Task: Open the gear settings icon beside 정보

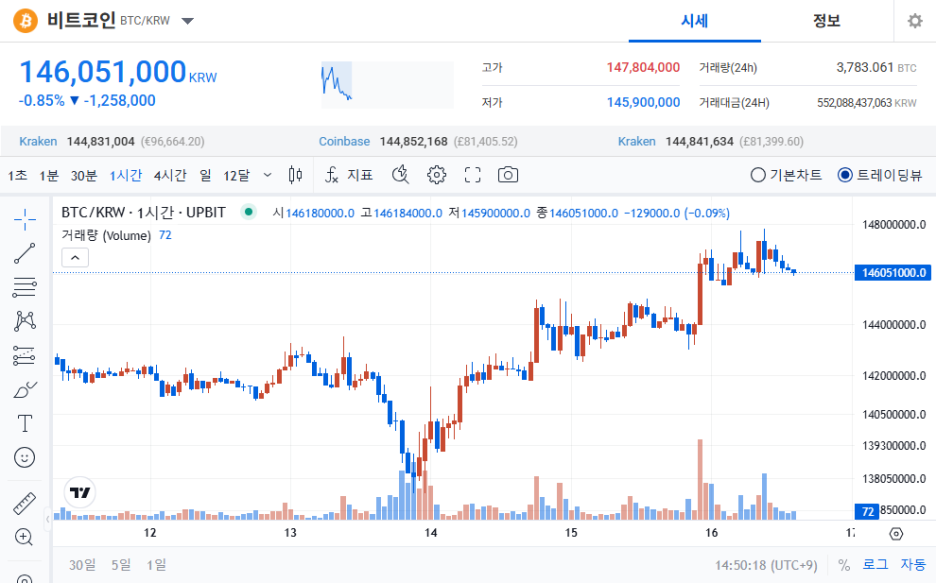Action: (915, 21)
